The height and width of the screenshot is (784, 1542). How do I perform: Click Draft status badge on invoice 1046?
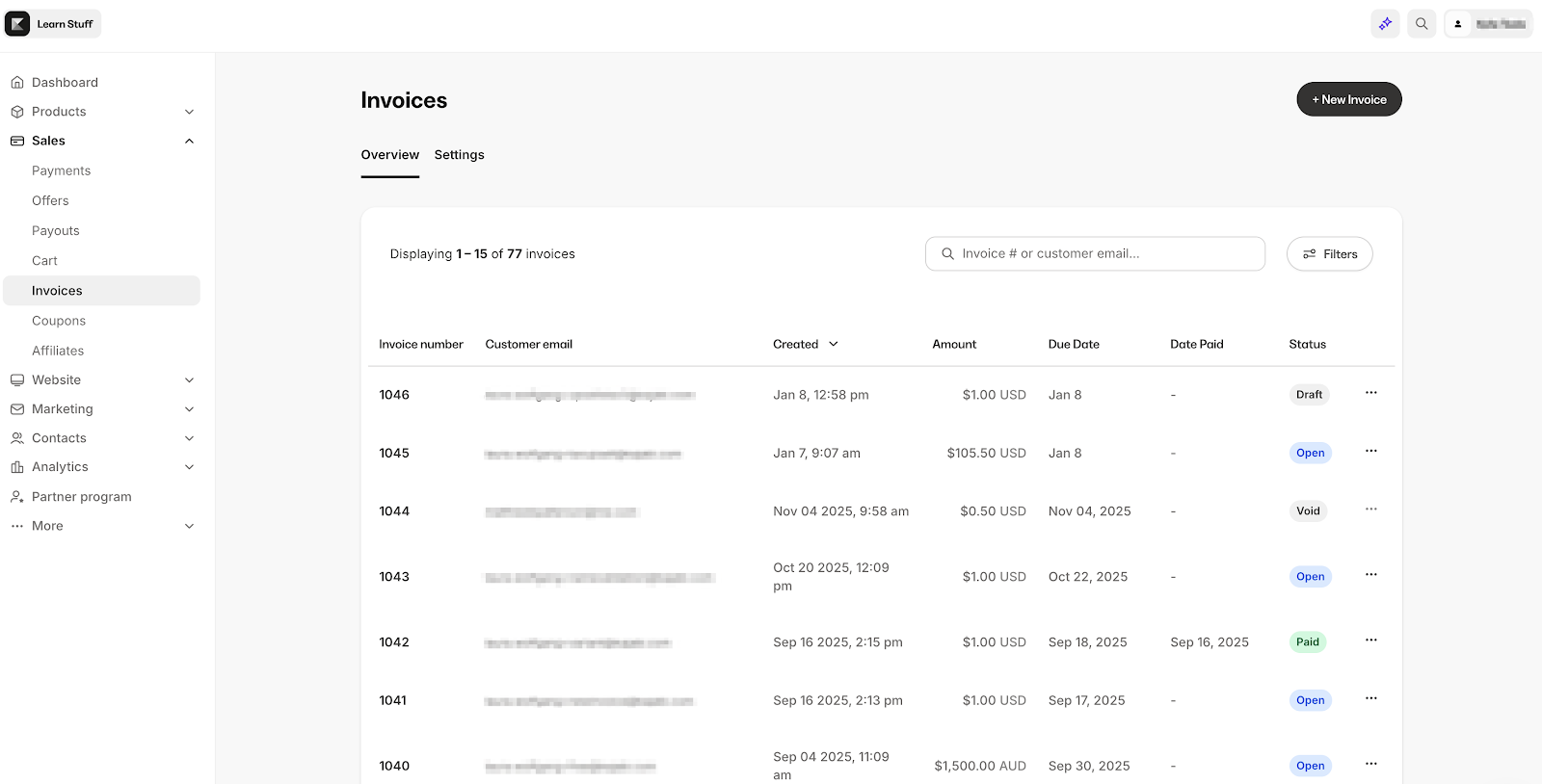coord(1309,394)
